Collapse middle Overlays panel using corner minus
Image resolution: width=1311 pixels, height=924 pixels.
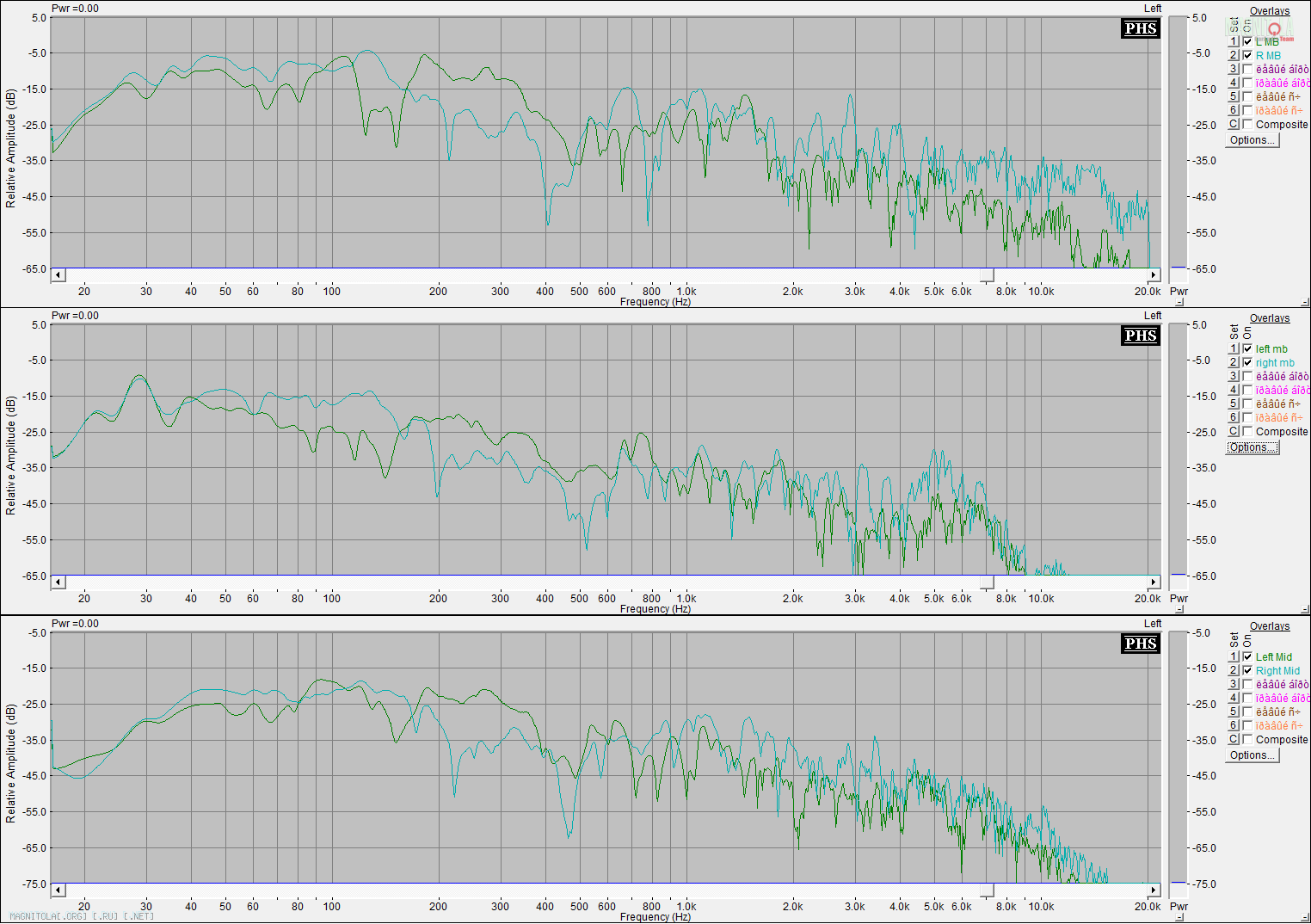1305,609
